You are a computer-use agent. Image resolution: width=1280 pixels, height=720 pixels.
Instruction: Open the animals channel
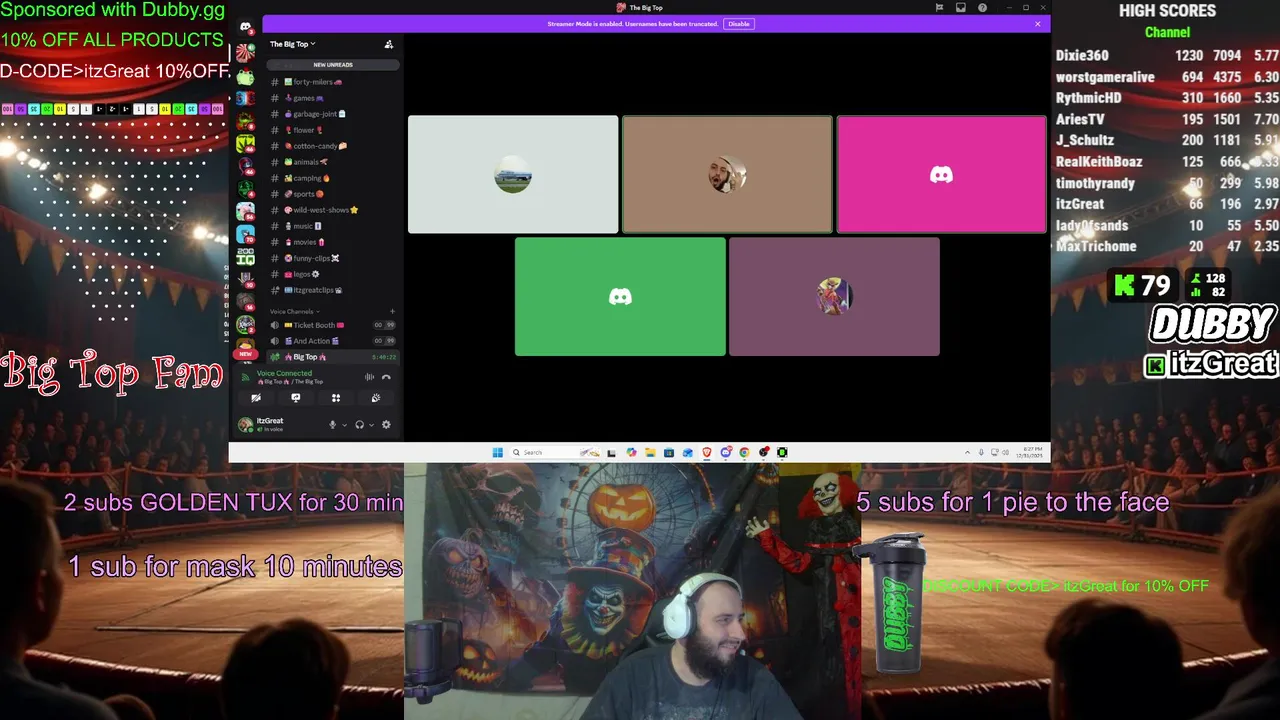coord(332,162)
